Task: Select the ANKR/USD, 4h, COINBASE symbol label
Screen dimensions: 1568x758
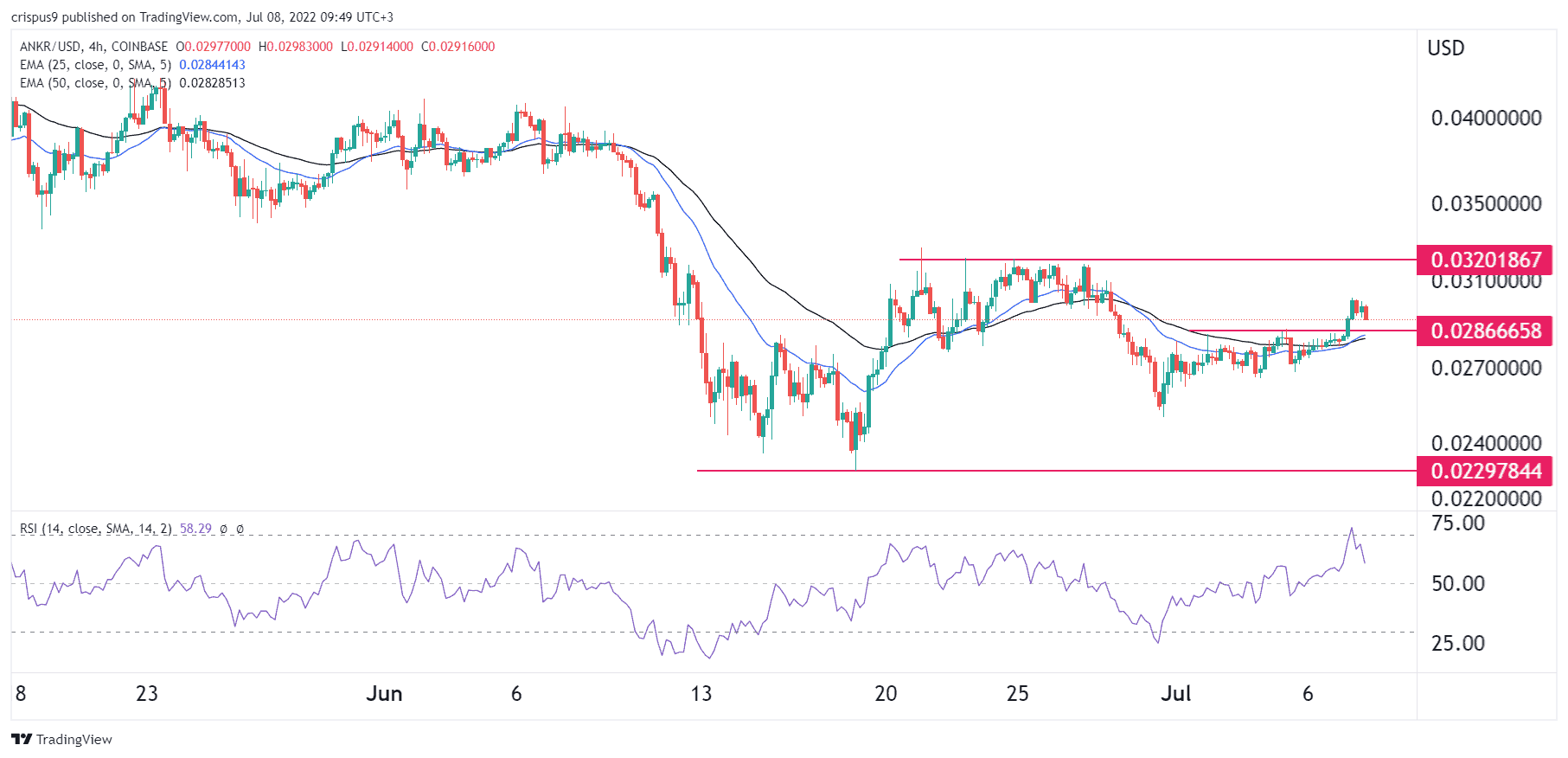Action: pyautogui.click(x=93, y=47)
